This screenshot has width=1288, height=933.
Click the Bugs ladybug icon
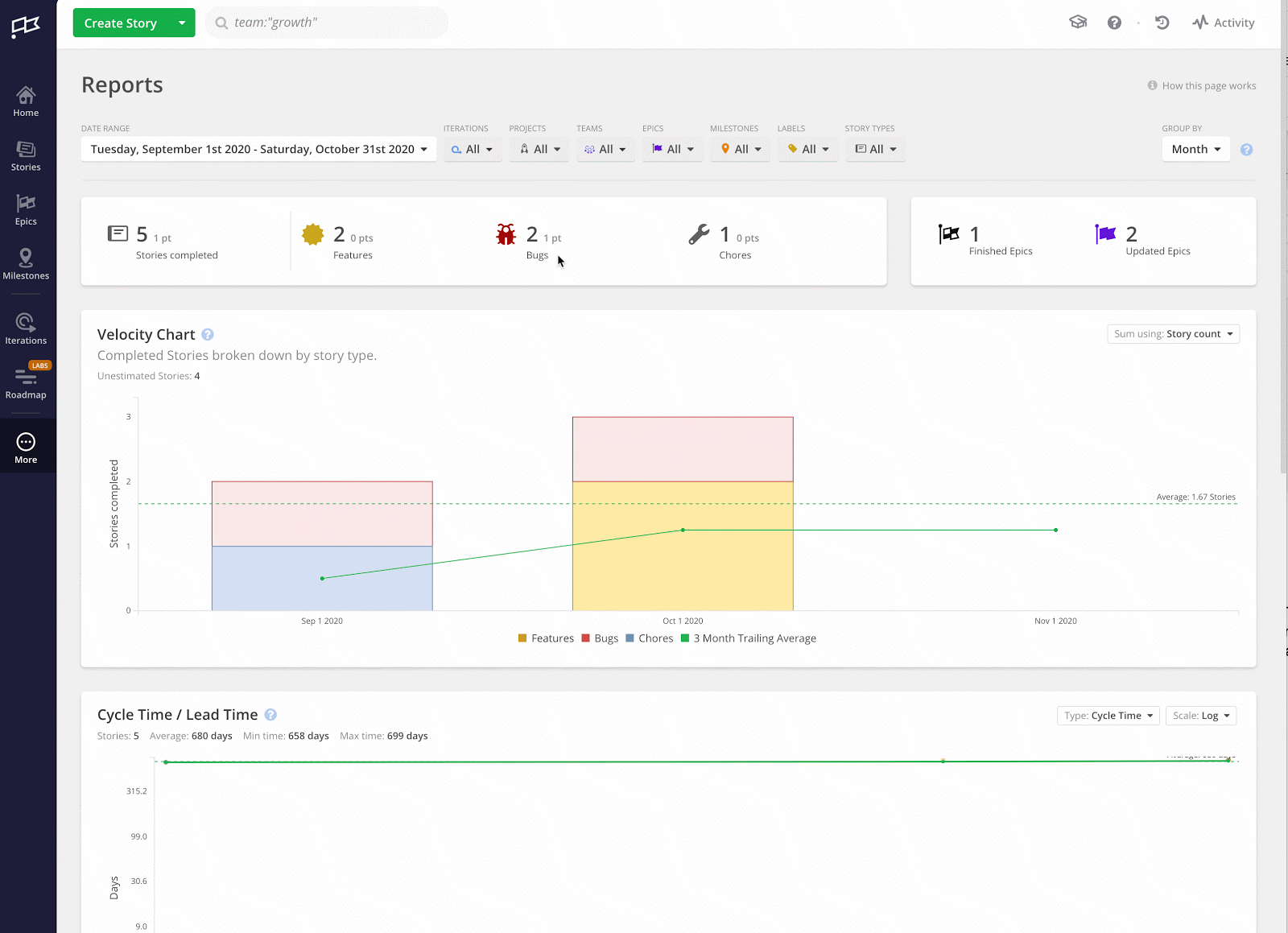pos(506,234)
